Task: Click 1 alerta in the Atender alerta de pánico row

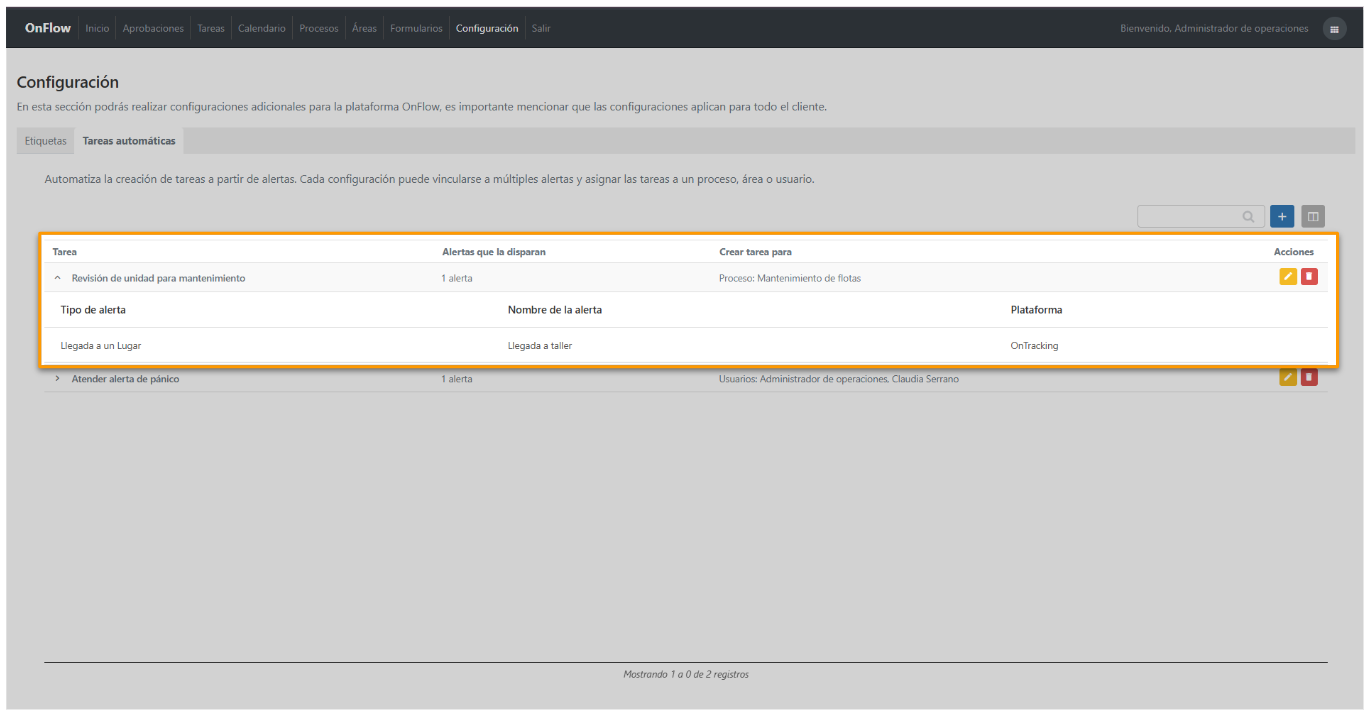Action: point(457,379)
